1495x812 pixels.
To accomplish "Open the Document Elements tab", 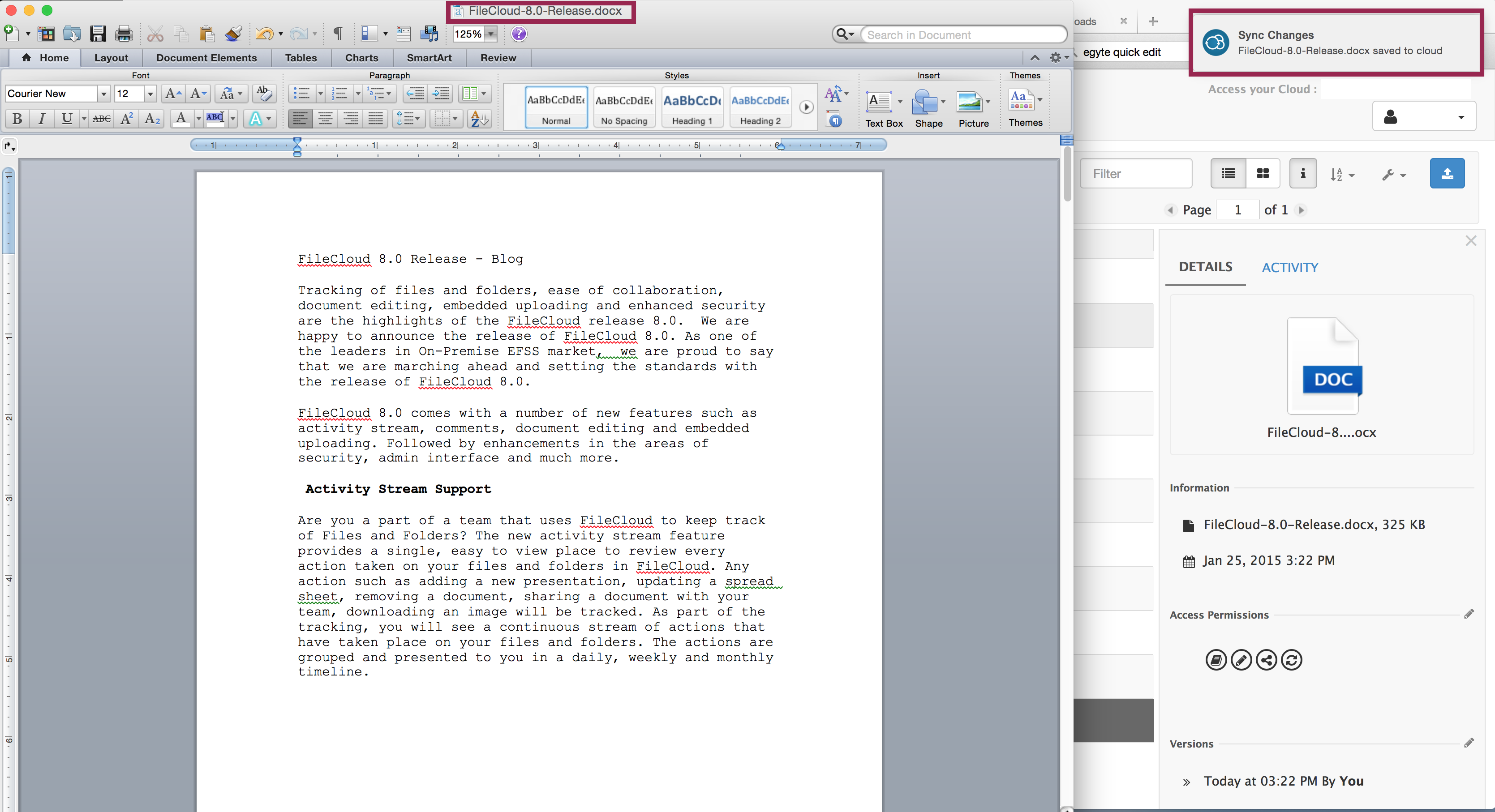I will pos(206,57).
